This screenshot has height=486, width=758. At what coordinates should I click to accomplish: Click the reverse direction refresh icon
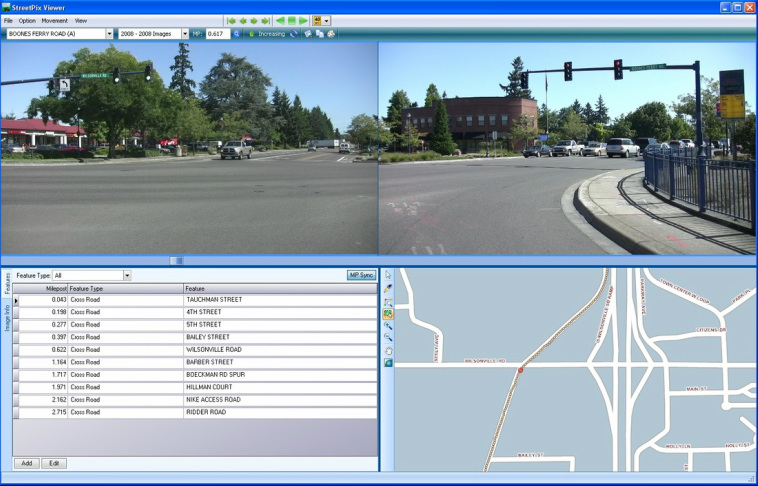(293, 34)
